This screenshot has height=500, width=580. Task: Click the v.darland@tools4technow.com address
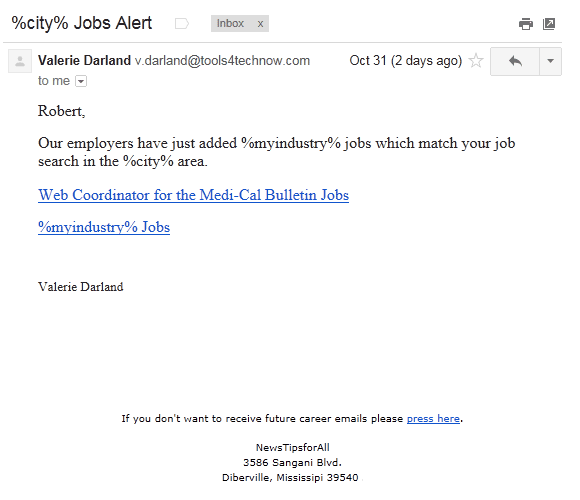click(222, 61)
